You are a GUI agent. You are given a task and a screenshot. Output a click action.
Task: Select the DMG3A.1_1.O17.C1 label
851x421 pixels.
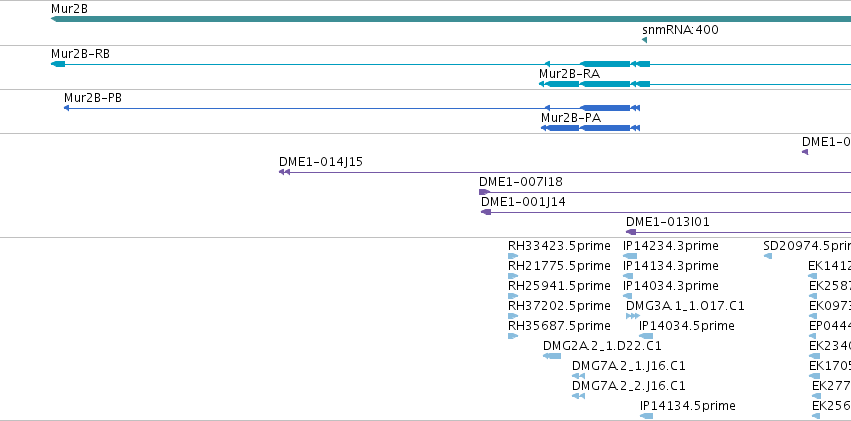(x=685, y=306)
